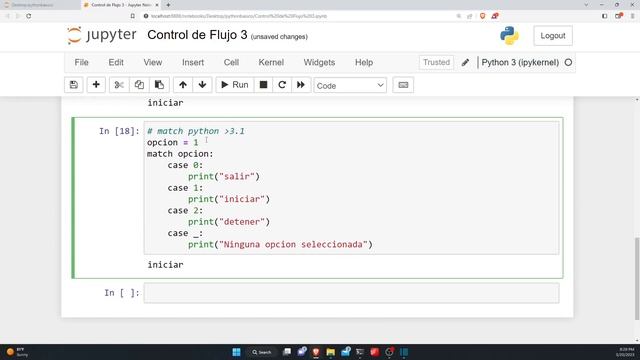640x360 pixels.
Task: Open the Edit menu
Action: click(116, 62)
